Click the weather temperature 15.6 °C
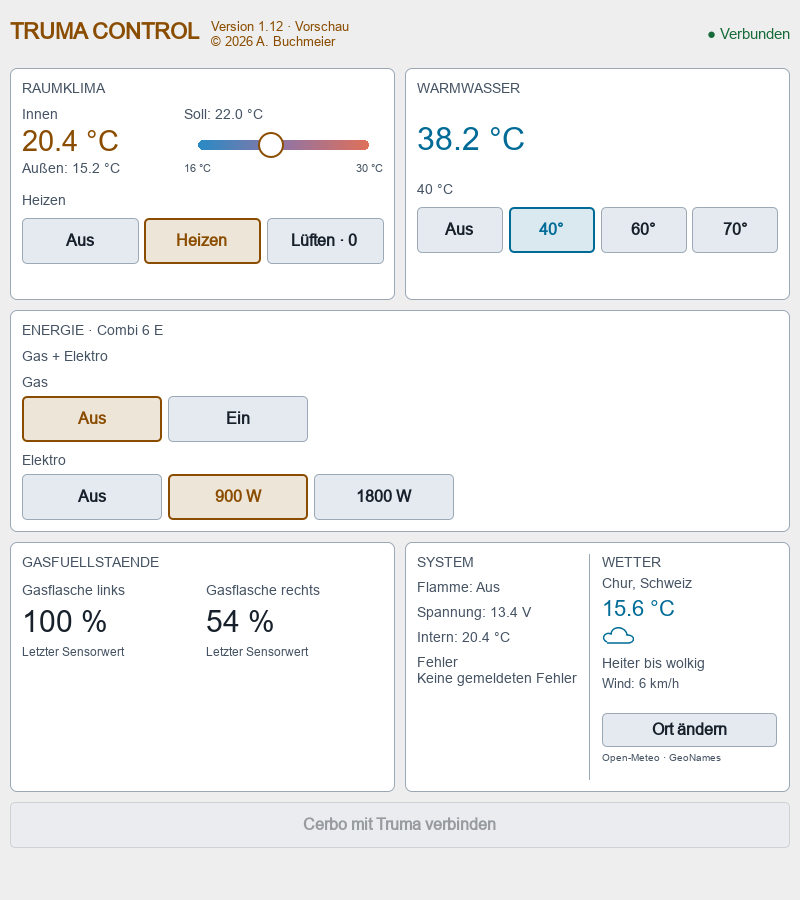This screenshot has height=900, width=800. click(x=638, y=608)
